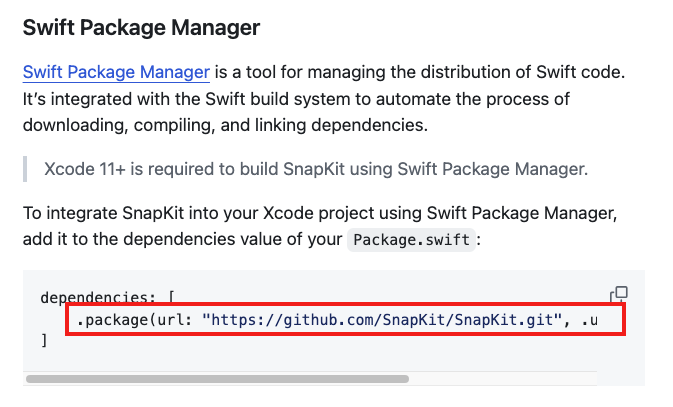Click the "It's integrated with" sentence line
Screen dimensions: 673x407
click(296, 99)
